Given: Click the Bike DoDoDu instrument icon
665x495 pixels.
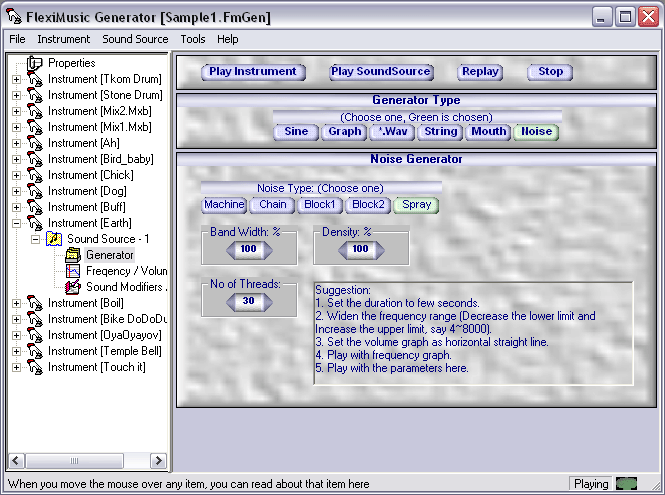Looking at the screenshot, I should click(x=35, y=319).
